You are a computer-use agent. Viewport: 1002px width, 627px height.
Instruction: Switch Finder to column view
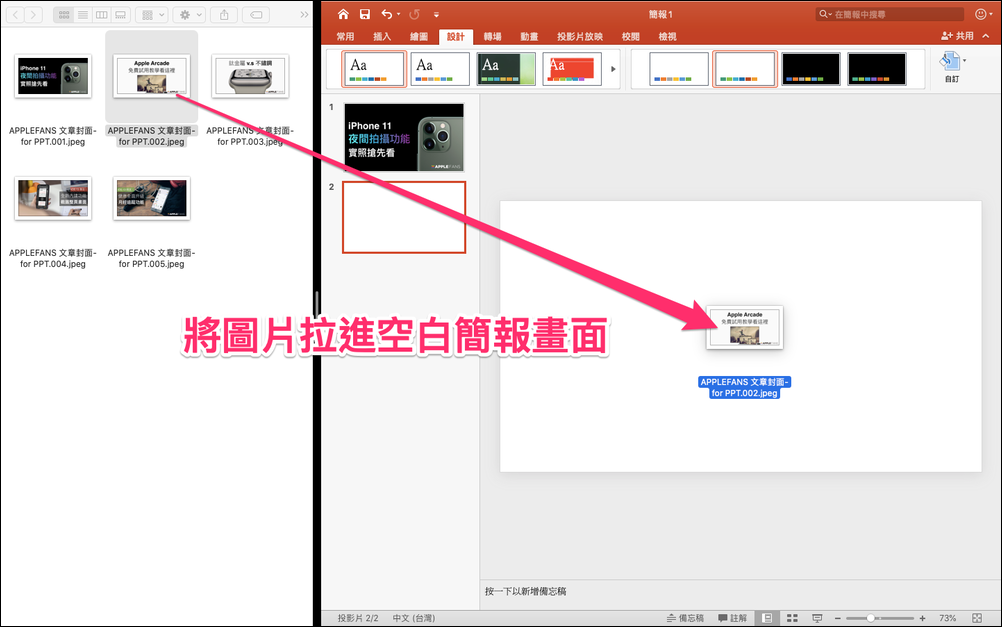(x=102, y=14)
